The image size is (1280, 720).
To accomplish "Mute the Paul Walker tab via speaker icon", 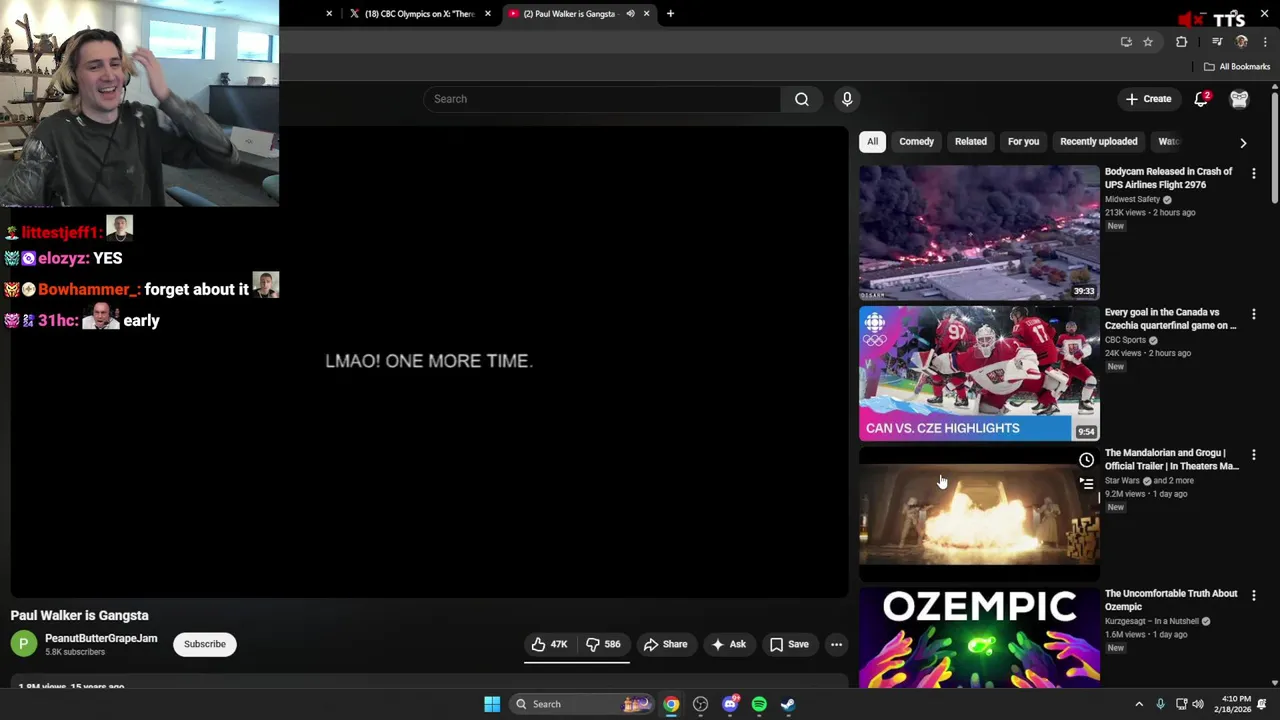I will point(630,14).
